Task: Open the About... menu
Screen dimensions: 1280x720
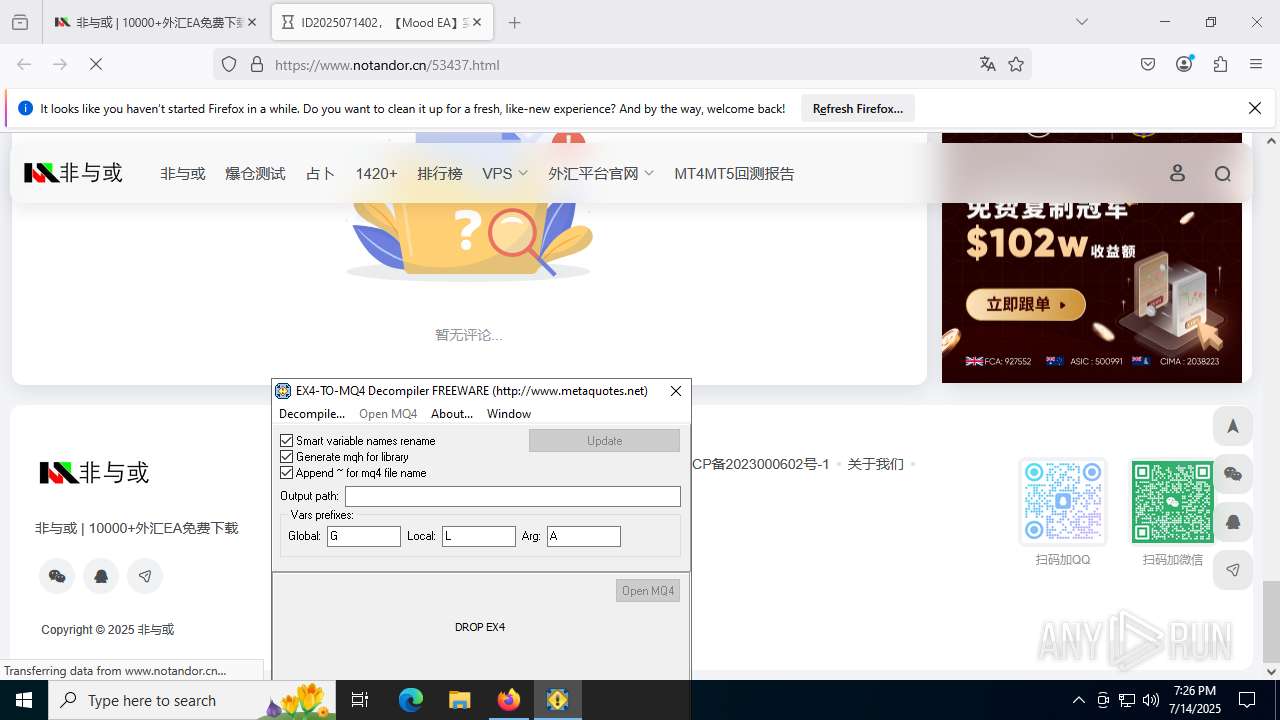Action: click(x=452, y=413)
